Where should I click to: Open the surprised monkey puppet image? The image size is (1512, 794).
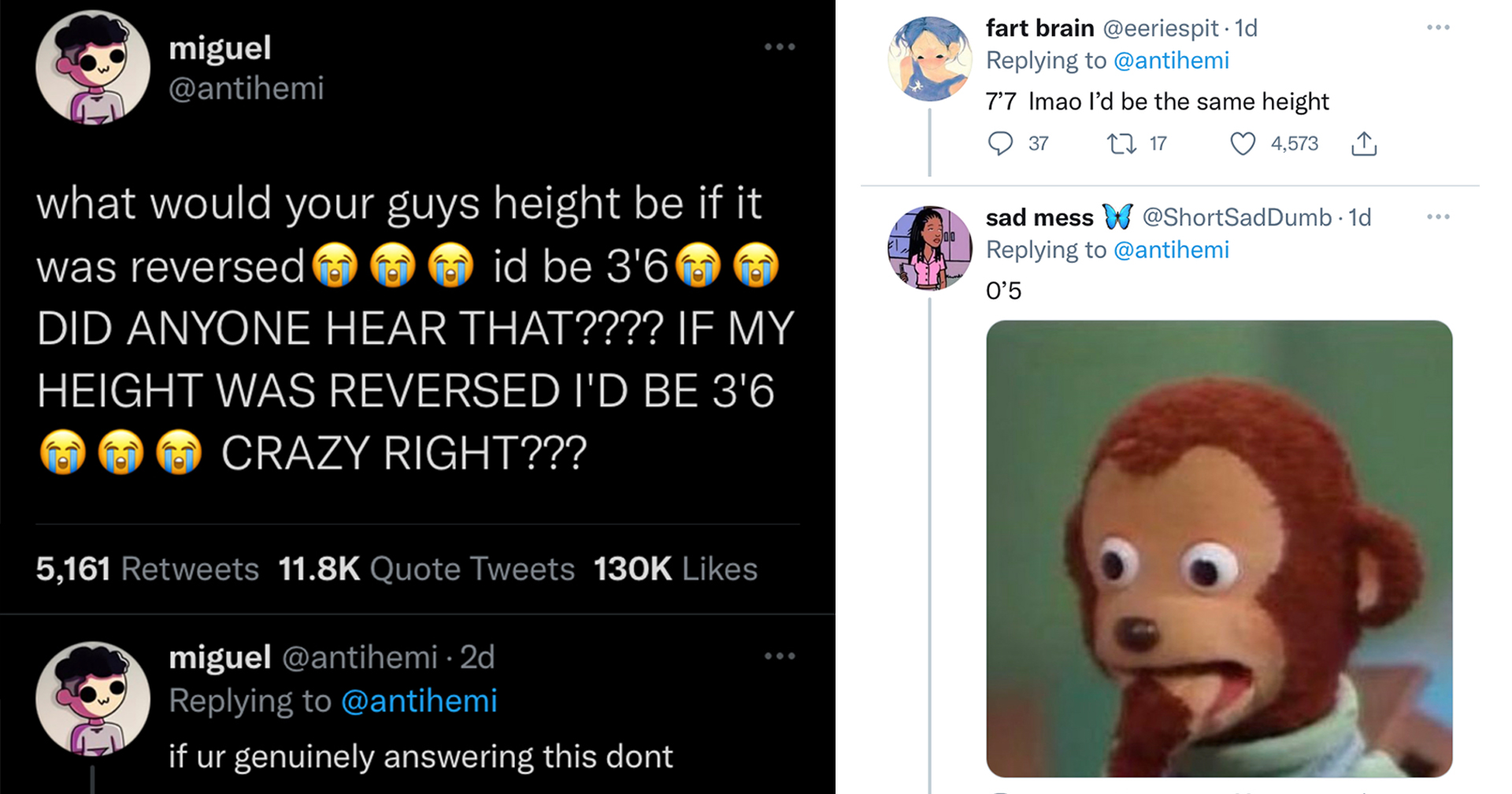tap(1218, 548)
